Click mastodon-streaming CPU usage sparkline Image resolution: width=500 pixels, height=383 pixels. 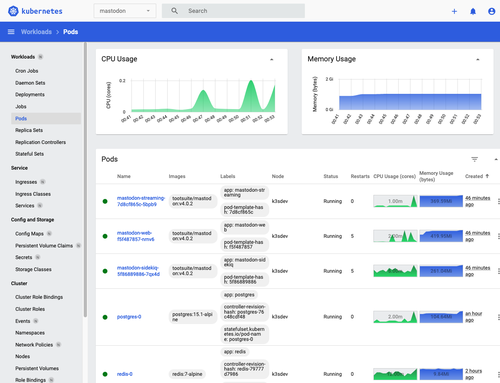(395, 201)
